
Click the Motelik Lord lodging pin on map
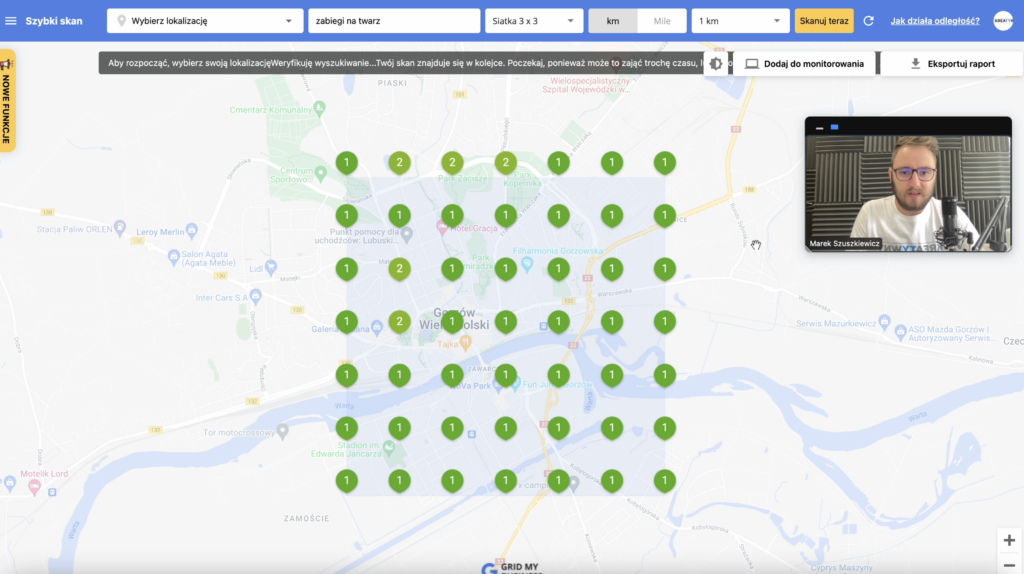35,487
